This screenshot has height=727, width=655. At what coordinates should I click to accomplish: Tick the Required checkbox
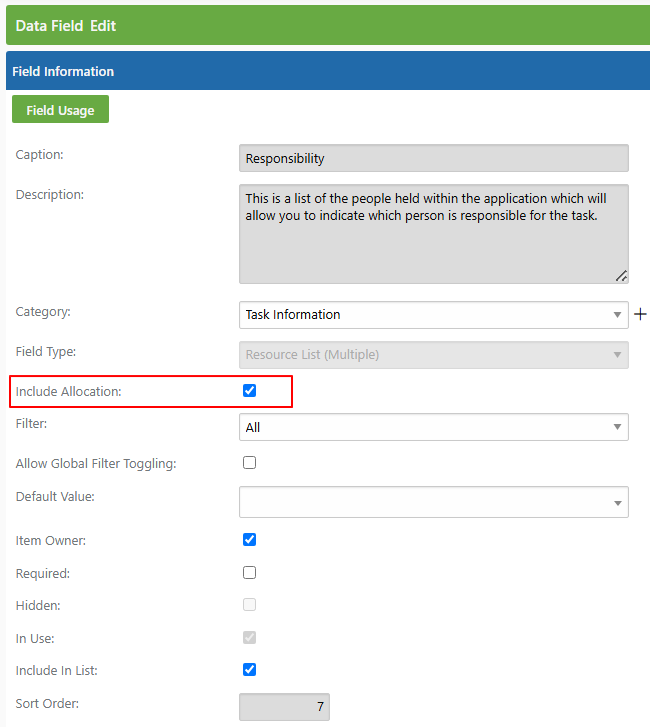click(249, 573)
